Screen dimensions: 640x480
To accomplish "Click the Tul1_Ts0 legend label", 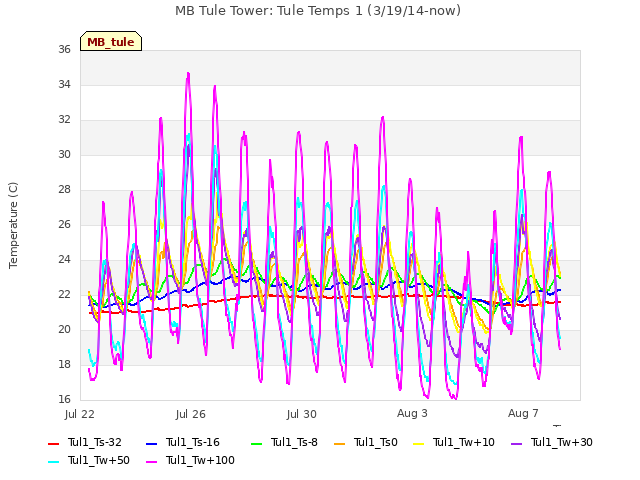I will point(376,442).
